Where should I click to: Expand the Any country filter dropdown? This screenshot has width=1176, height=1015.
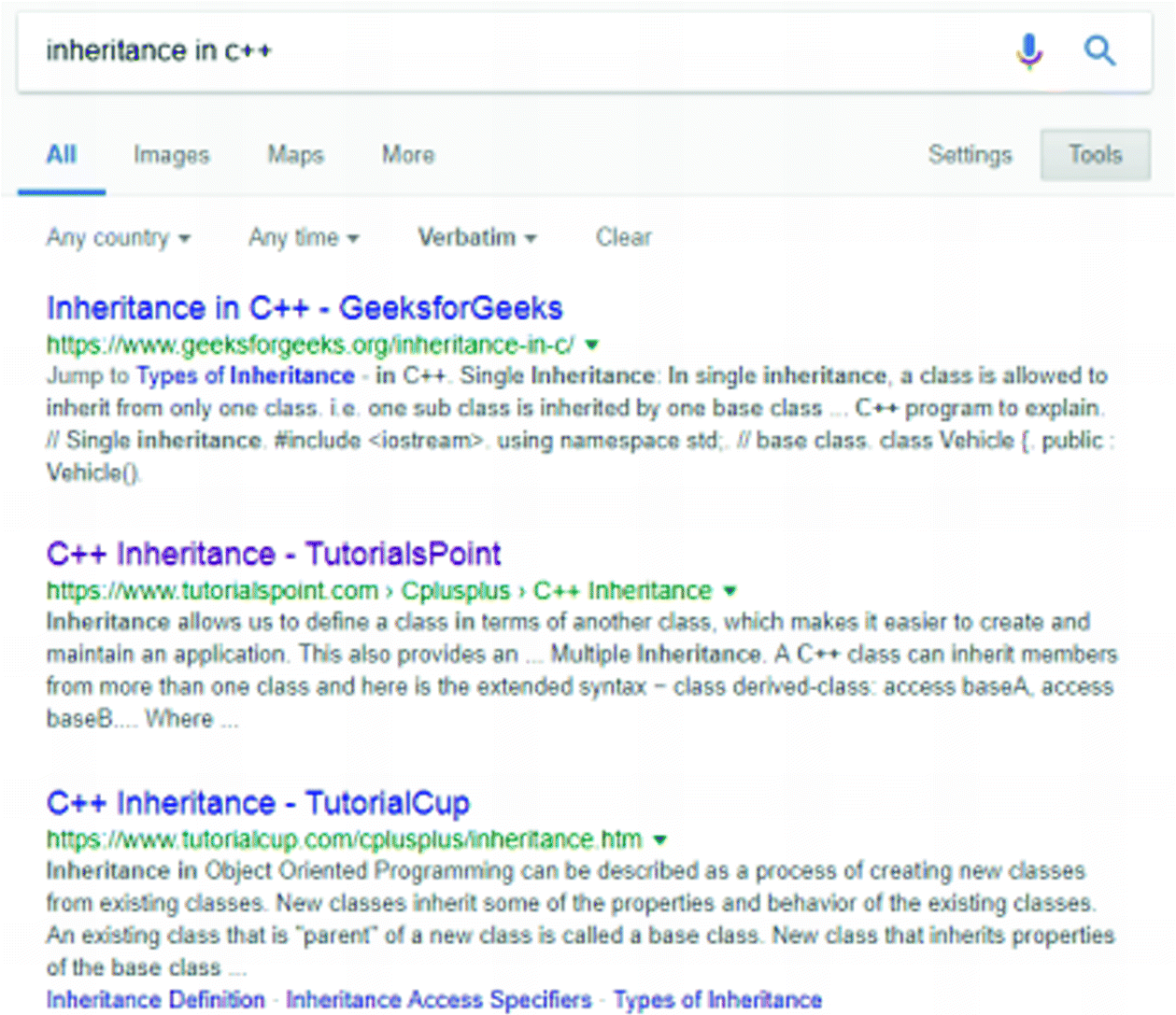coord(119,238)
